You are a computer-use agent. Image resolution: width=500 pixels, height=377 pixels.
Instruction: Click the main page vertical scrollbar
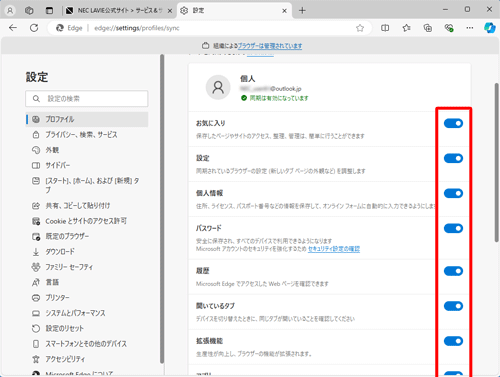point(496,163)
